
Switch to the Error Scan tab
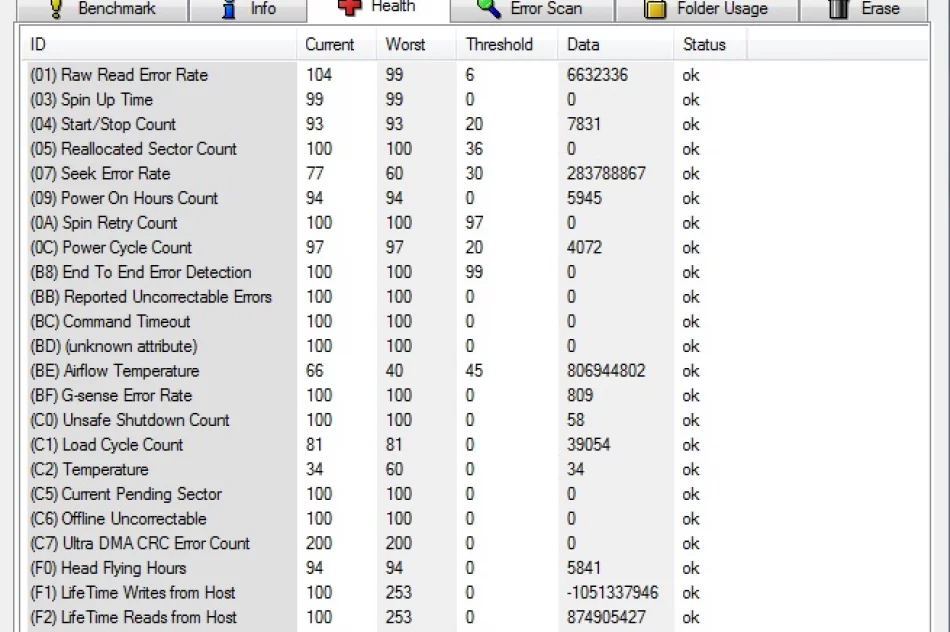pyautogui.click(x=532, y=9)
